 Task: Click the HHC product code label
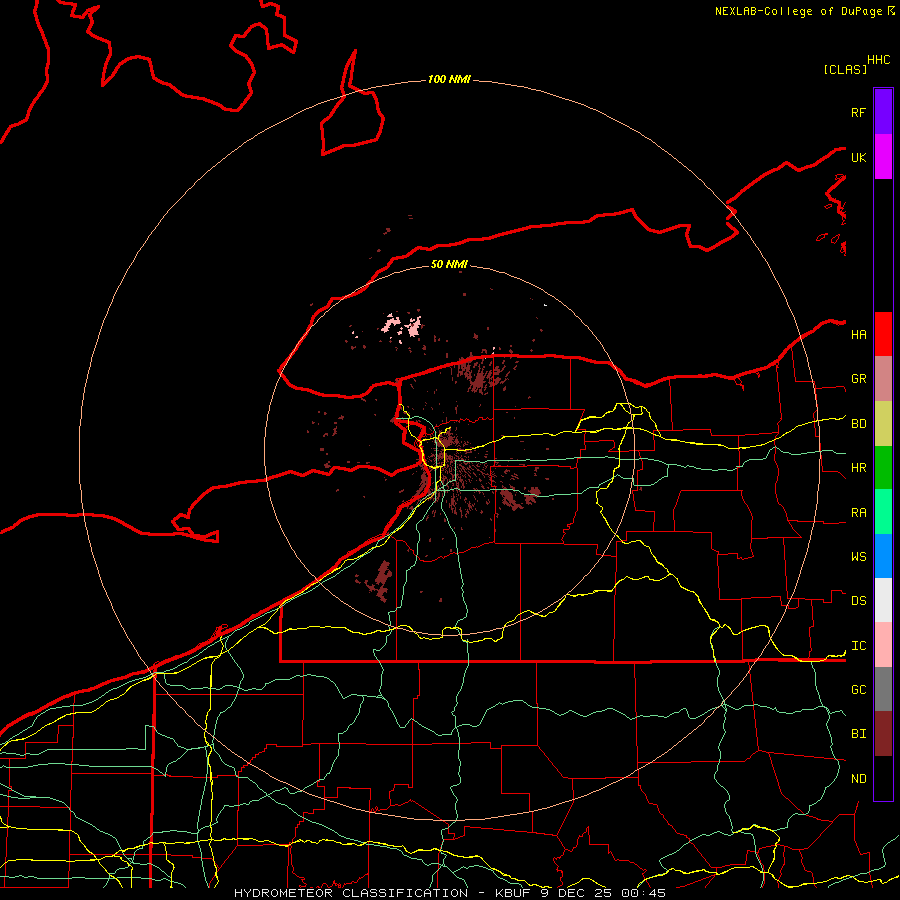pyautogui.click(x=878, y=60)
